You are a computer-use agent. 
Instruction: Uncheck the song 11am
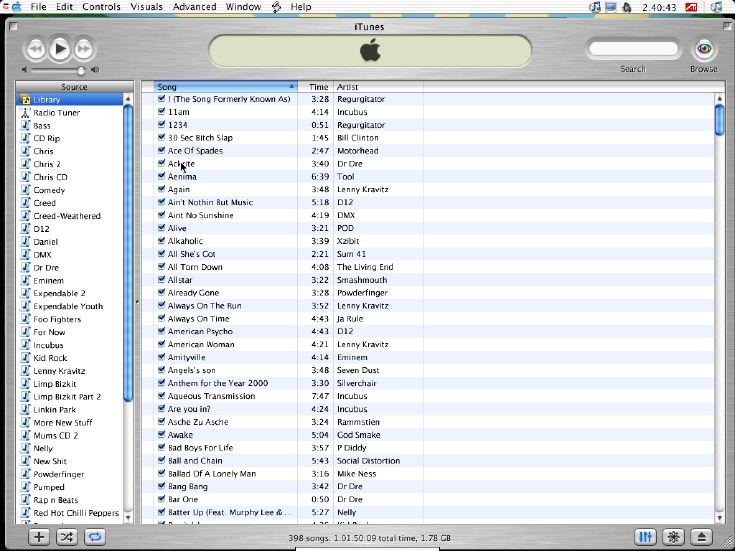coord(161,112)
